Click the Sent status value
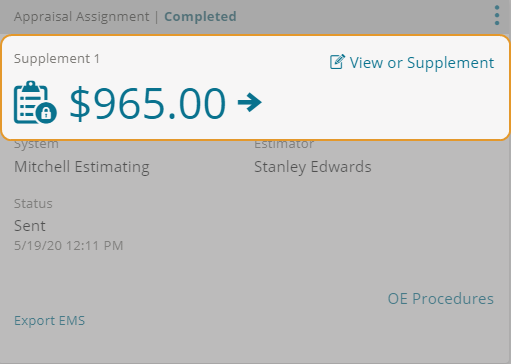Viewport: 511px width, 364px height. point(30,226)
